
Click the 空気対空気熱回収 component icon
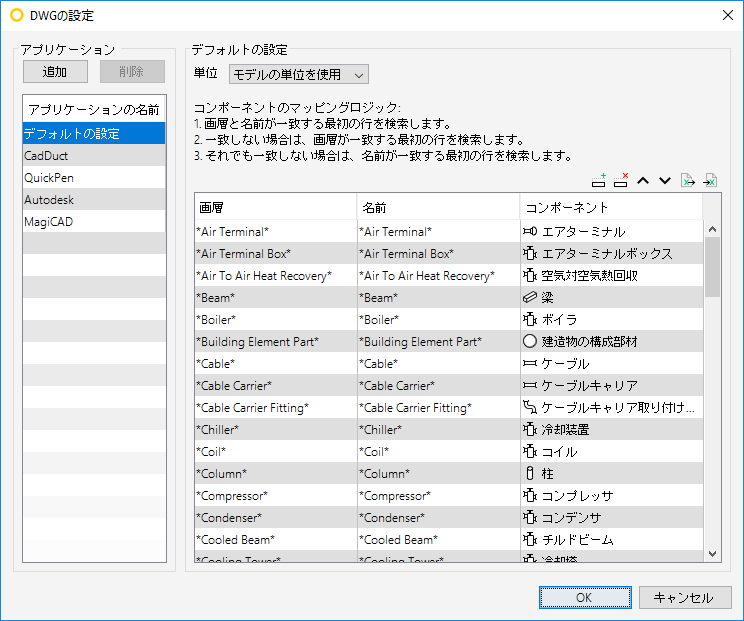tap(530, 276)
